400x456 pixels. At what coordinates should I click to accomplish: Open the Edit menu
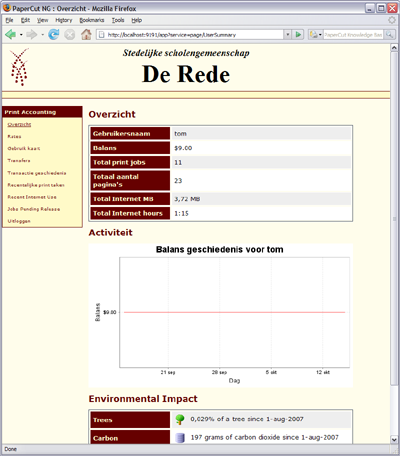(25, 20)
